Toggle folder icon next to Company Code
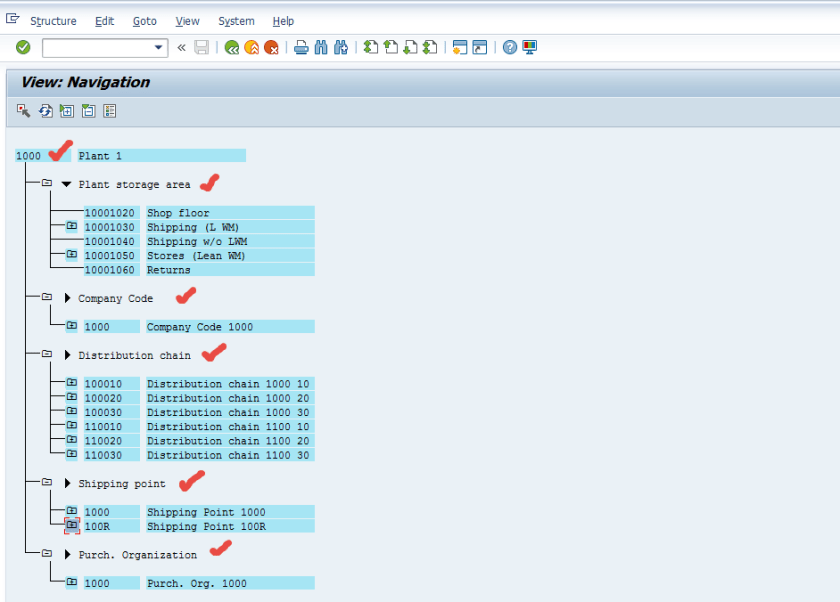This screenshot has height=602, width=840. (x=47, y=296)
